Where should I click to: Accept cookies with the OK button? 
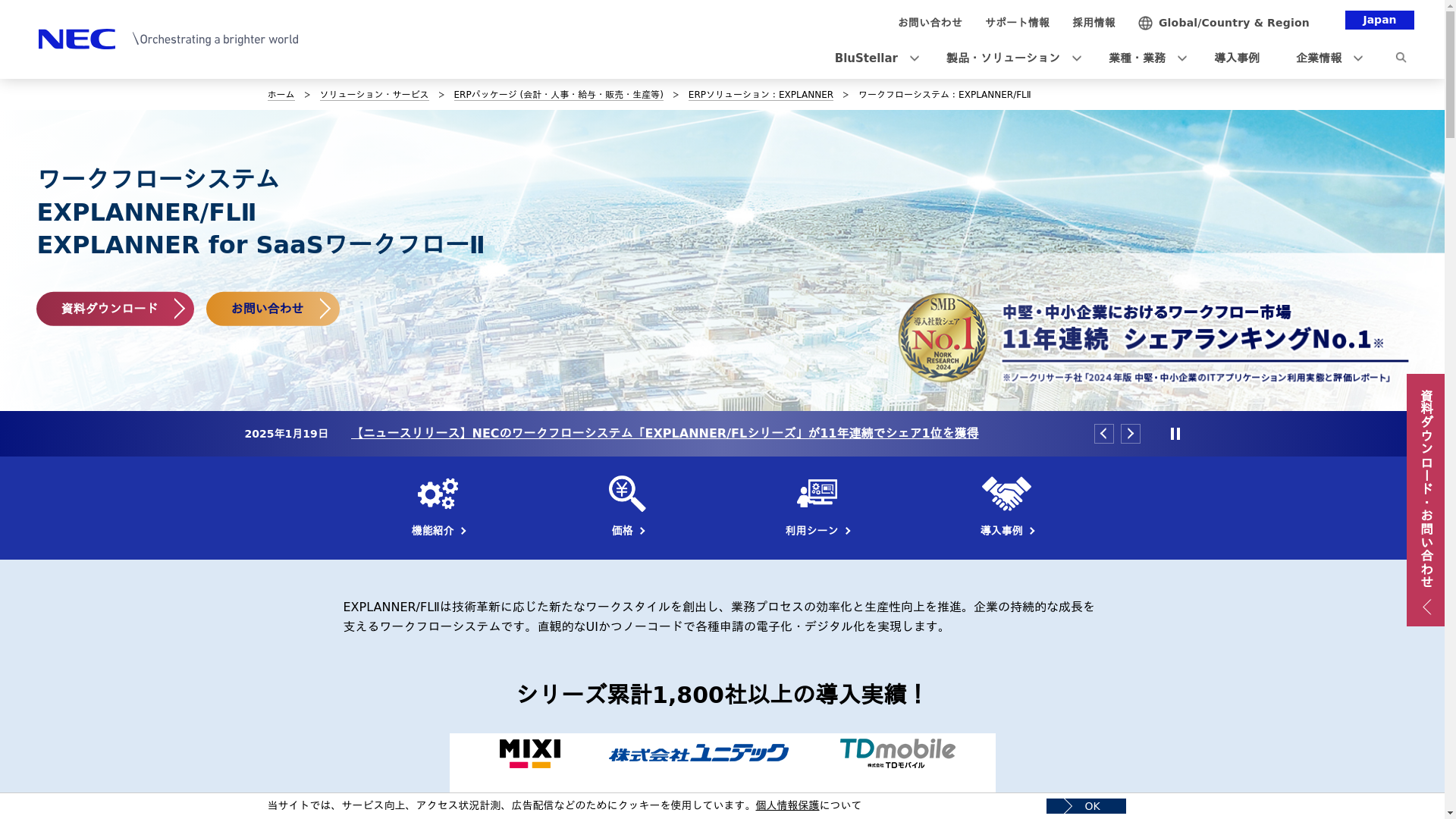1086,806
